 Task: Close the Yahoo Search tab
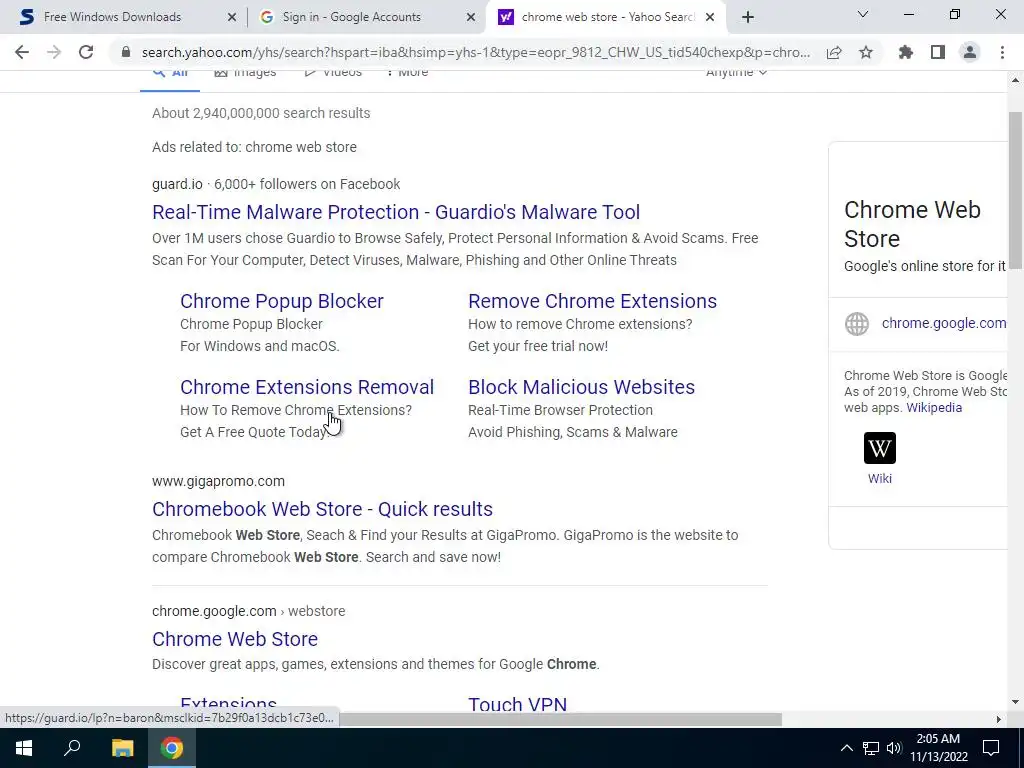[710, 17]
